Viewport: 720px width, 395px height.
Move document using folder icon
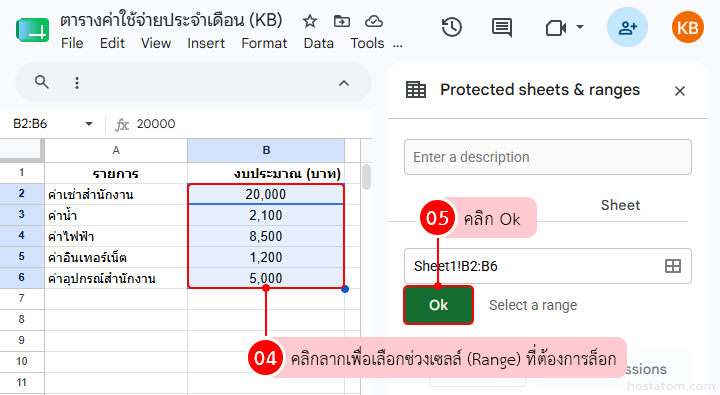click(342, 21)
